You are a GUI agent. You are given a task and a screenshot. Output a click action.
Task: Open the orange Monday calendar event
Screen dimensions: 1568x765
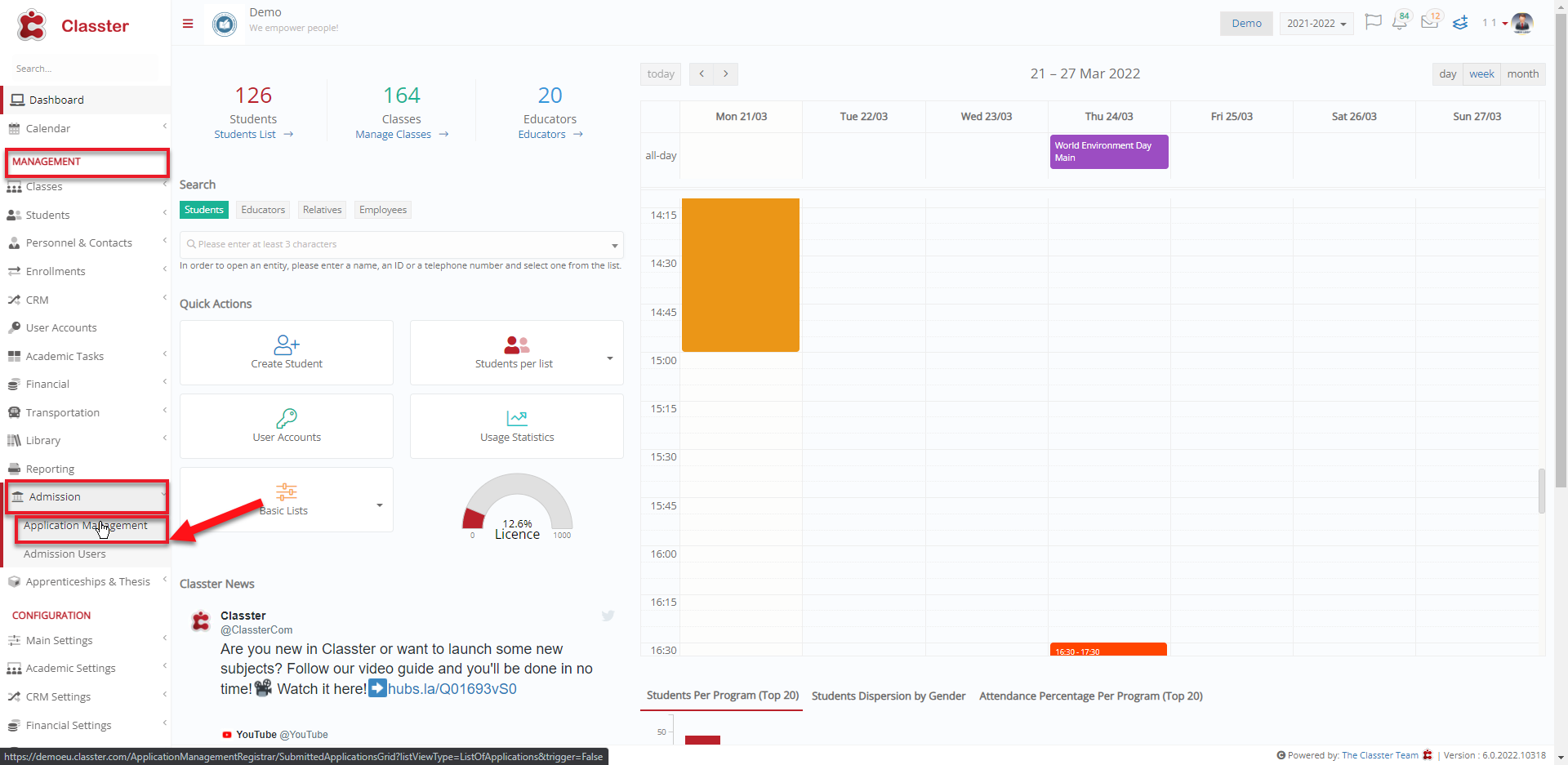click(x=741, y=275)
